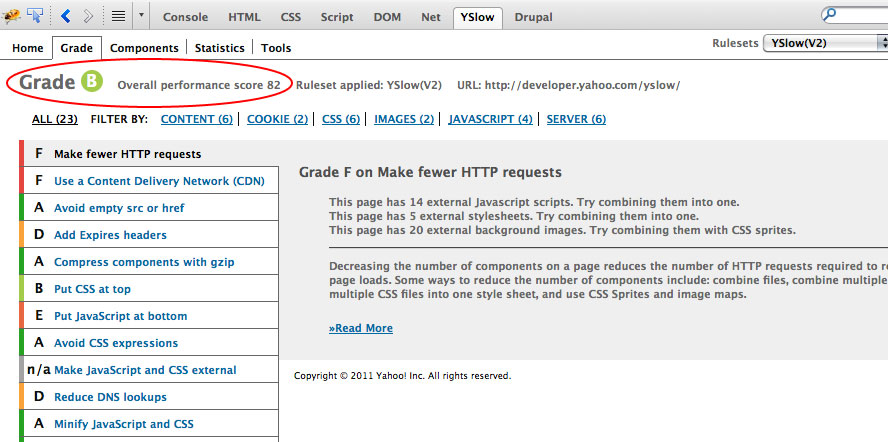Switch to the Console panel tab
This screenshot has height=442, width=888.
coord(186,17)
